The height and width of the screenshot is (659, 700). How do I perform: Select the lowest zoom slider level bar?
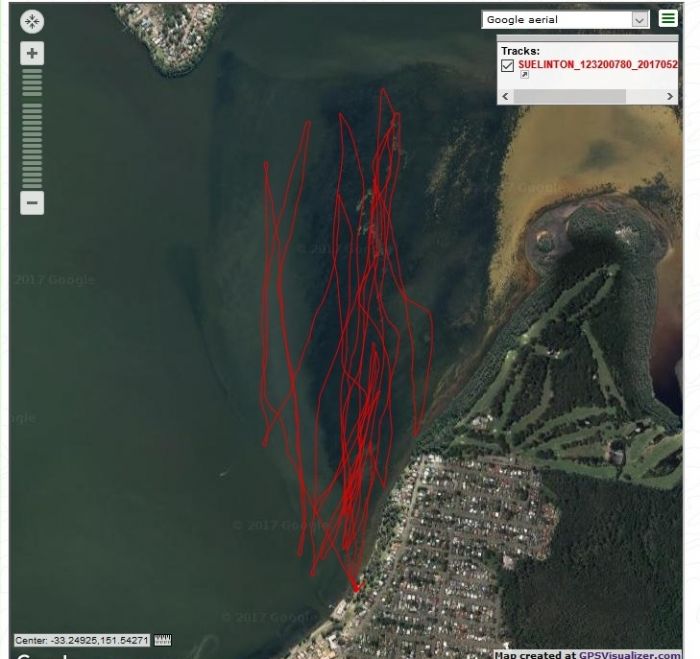click(x=32, y=184)
